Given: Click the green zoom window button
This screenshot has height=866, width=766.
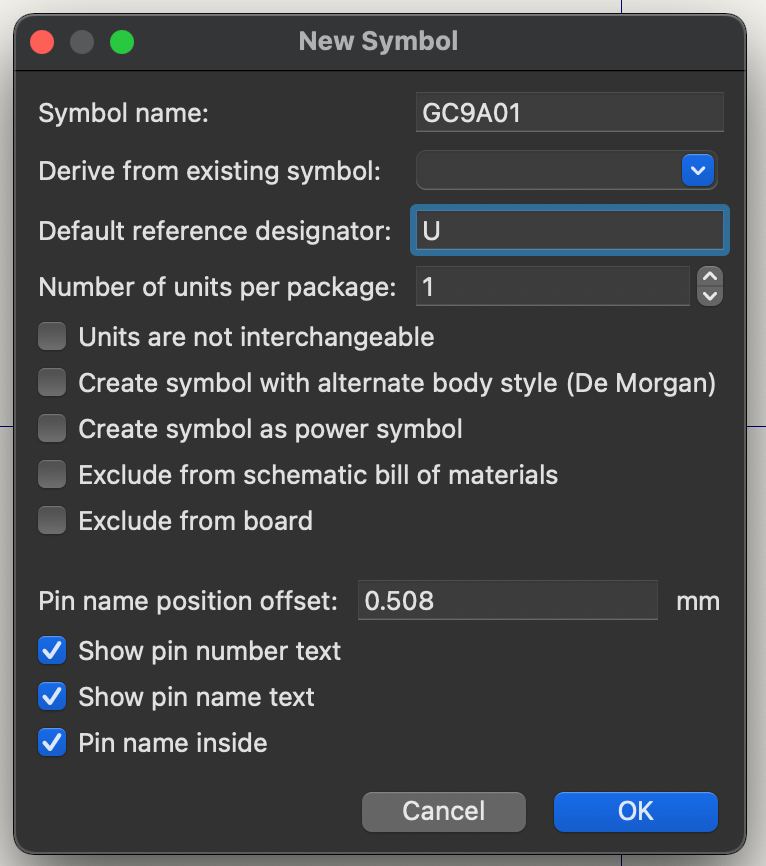Looking at the screenshot, I should tap(122, 42).
